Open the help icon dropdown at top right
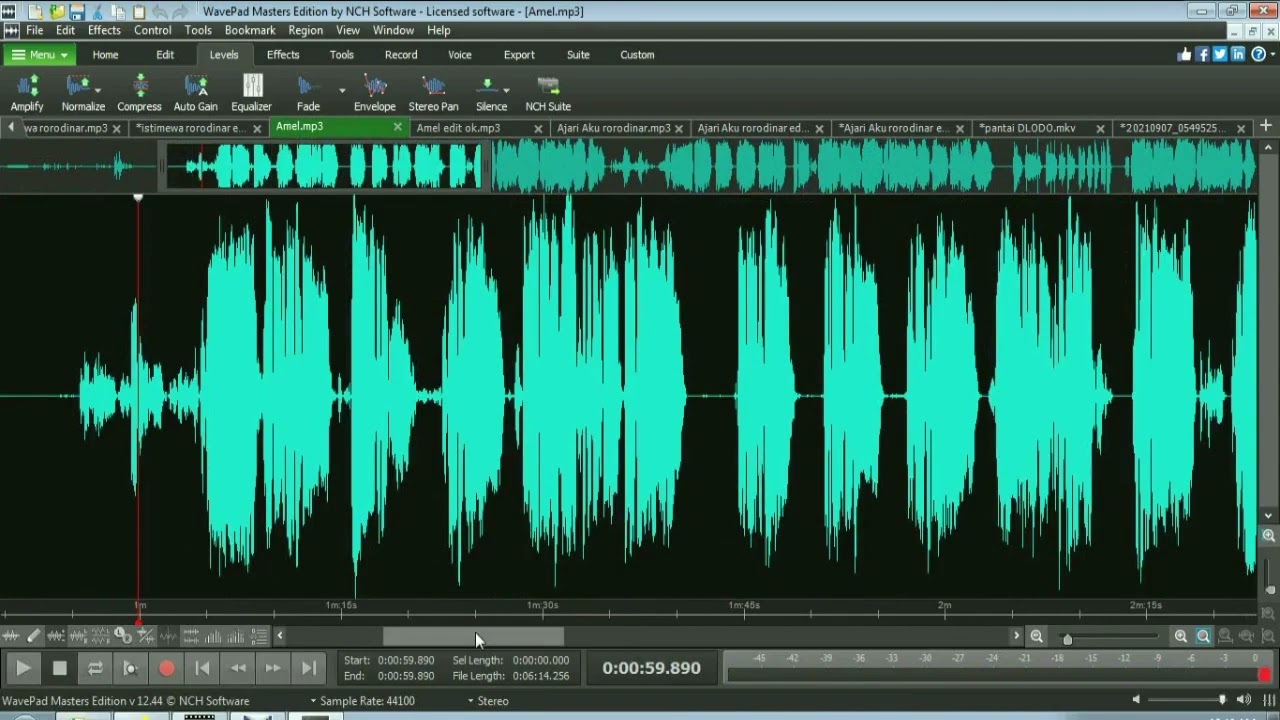1280x720 pixels. (x=1262, y=55)
